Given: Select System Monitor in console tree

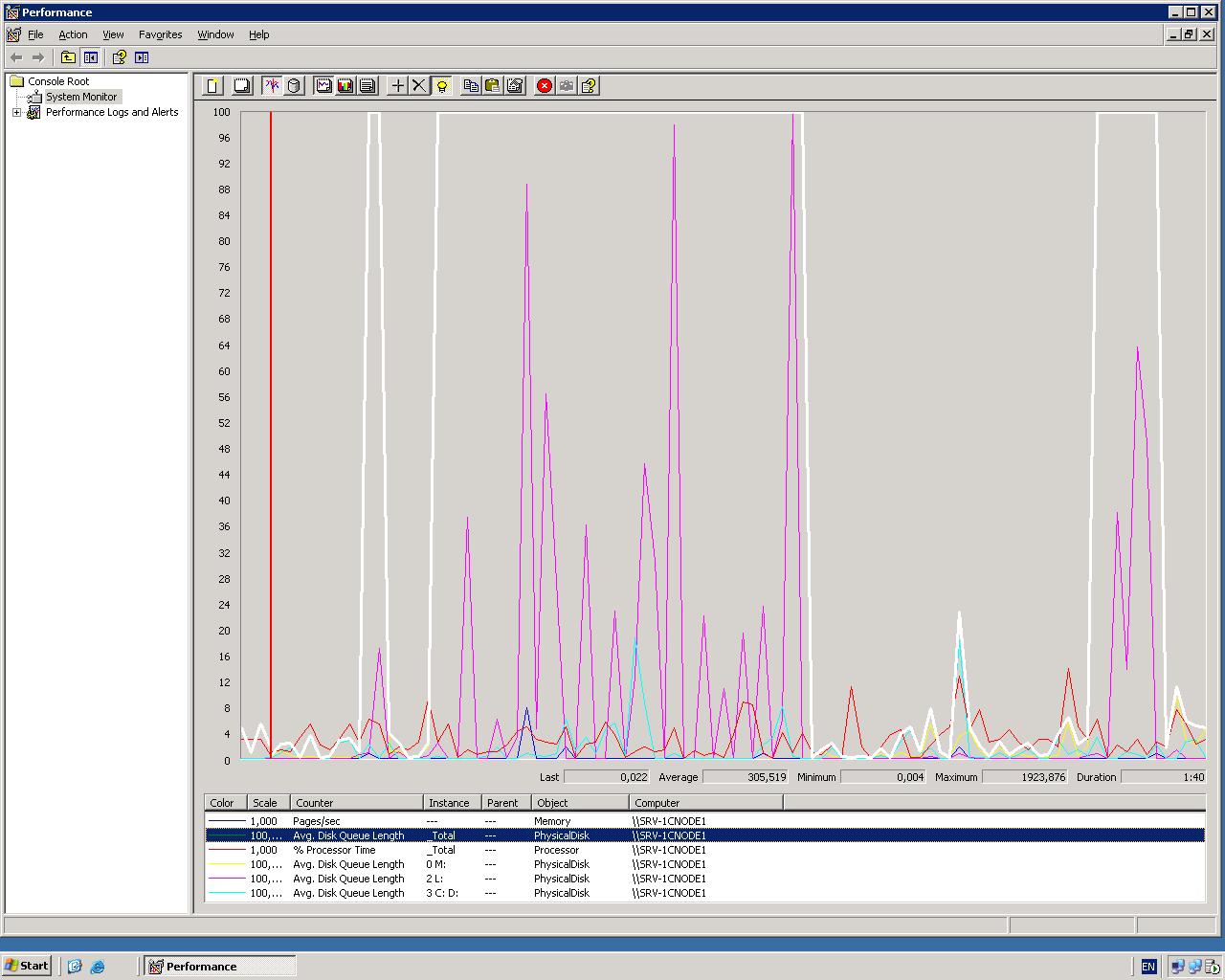Looking at the screenshot, I should [81, 97].
